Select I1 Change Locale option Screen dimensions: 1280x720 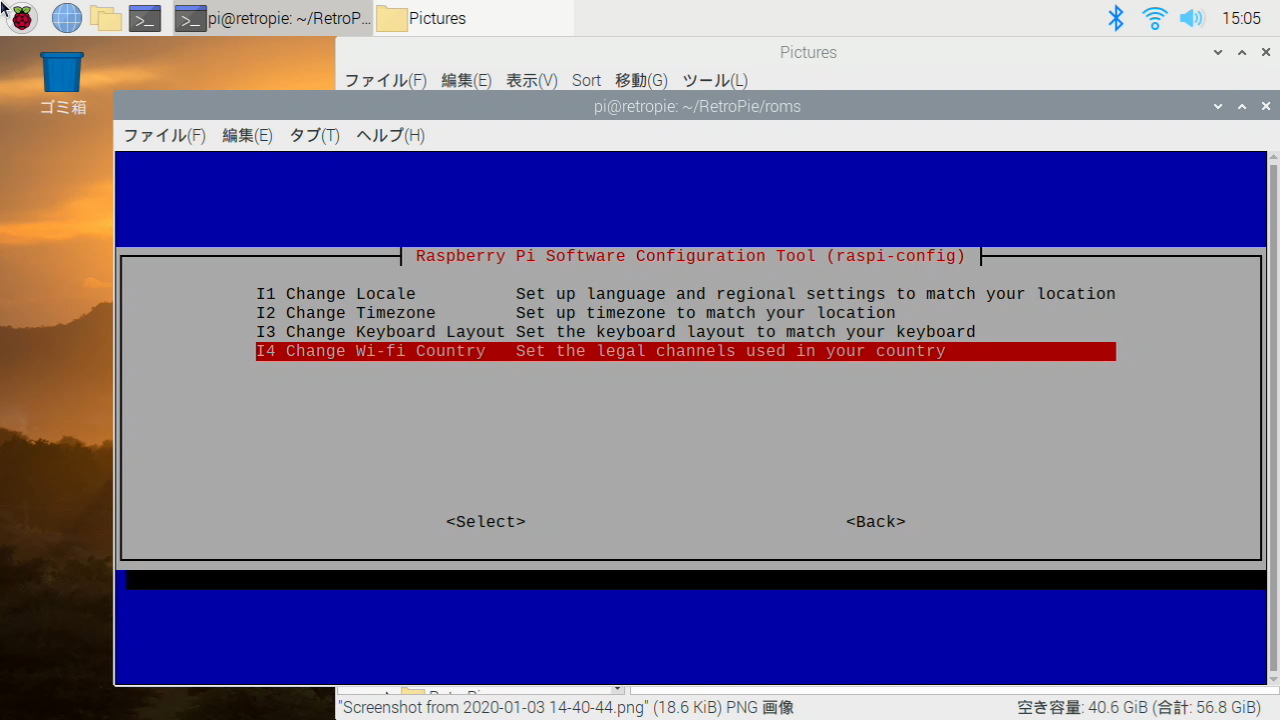(686, 294)
